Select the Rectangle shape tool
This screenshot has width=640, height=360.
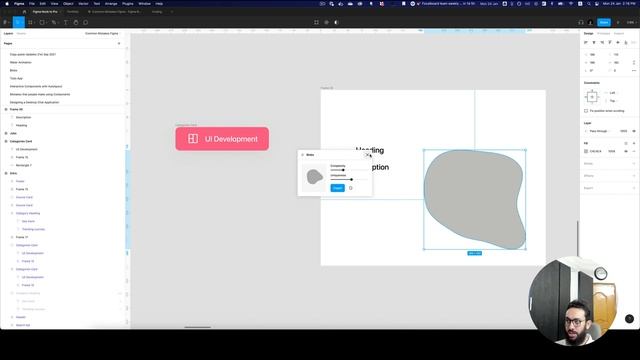pos(42,22)
